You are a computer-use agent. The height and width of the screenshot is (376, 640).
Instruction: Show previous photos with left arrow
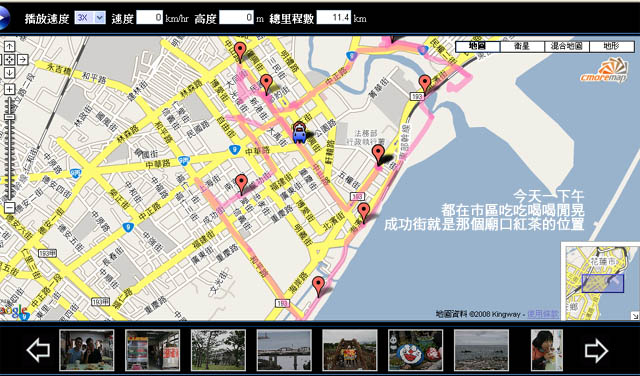pos(38,350)
